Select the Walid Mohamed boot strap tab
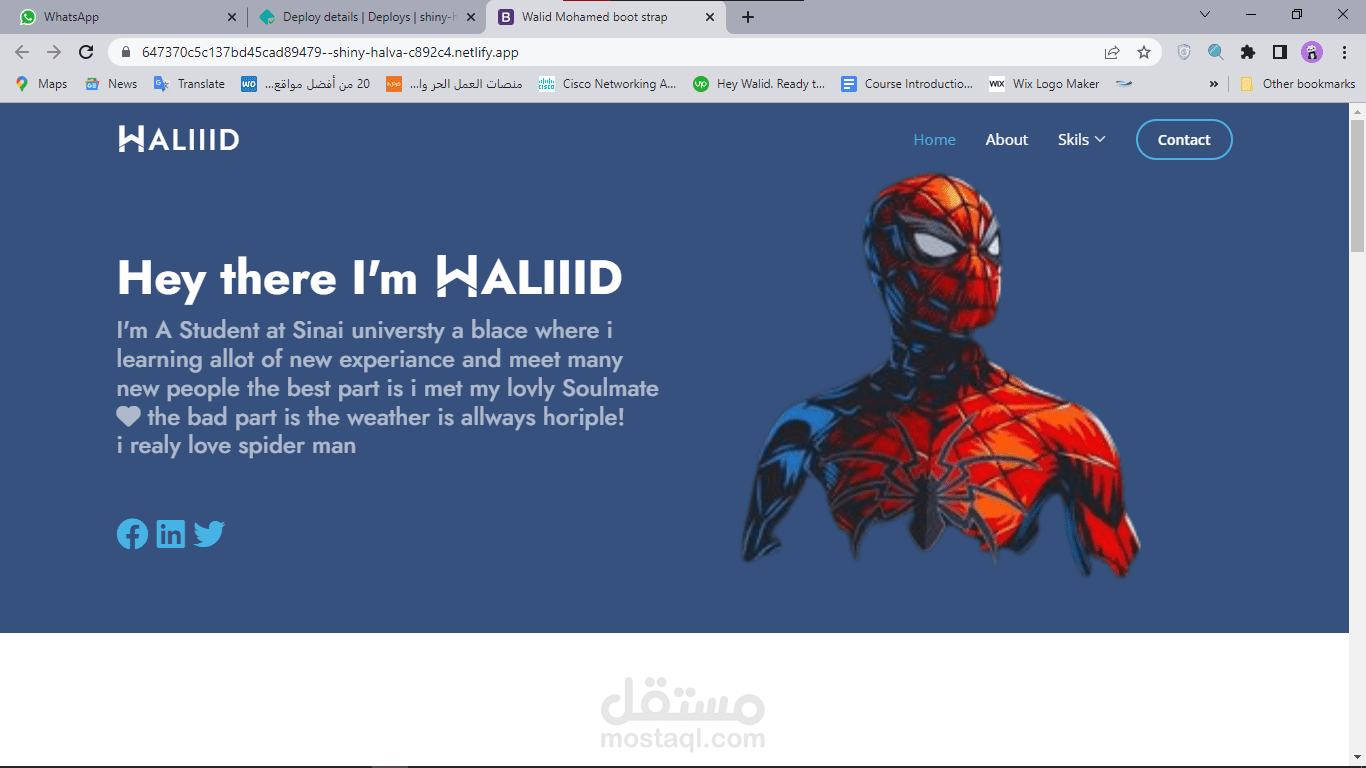 click(607, 17)
